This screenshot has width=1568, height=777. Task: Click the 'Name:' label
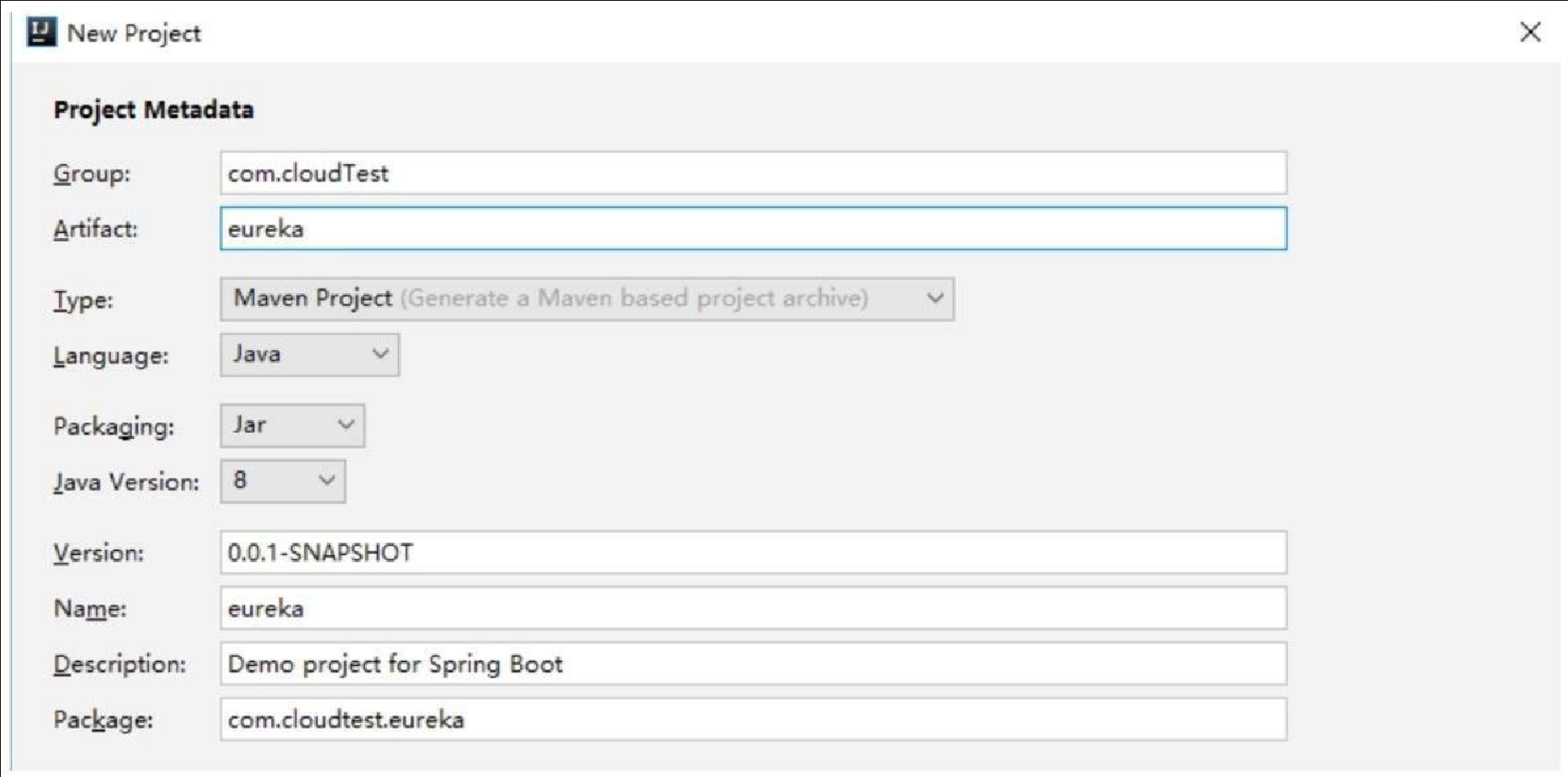pos(90,608)
